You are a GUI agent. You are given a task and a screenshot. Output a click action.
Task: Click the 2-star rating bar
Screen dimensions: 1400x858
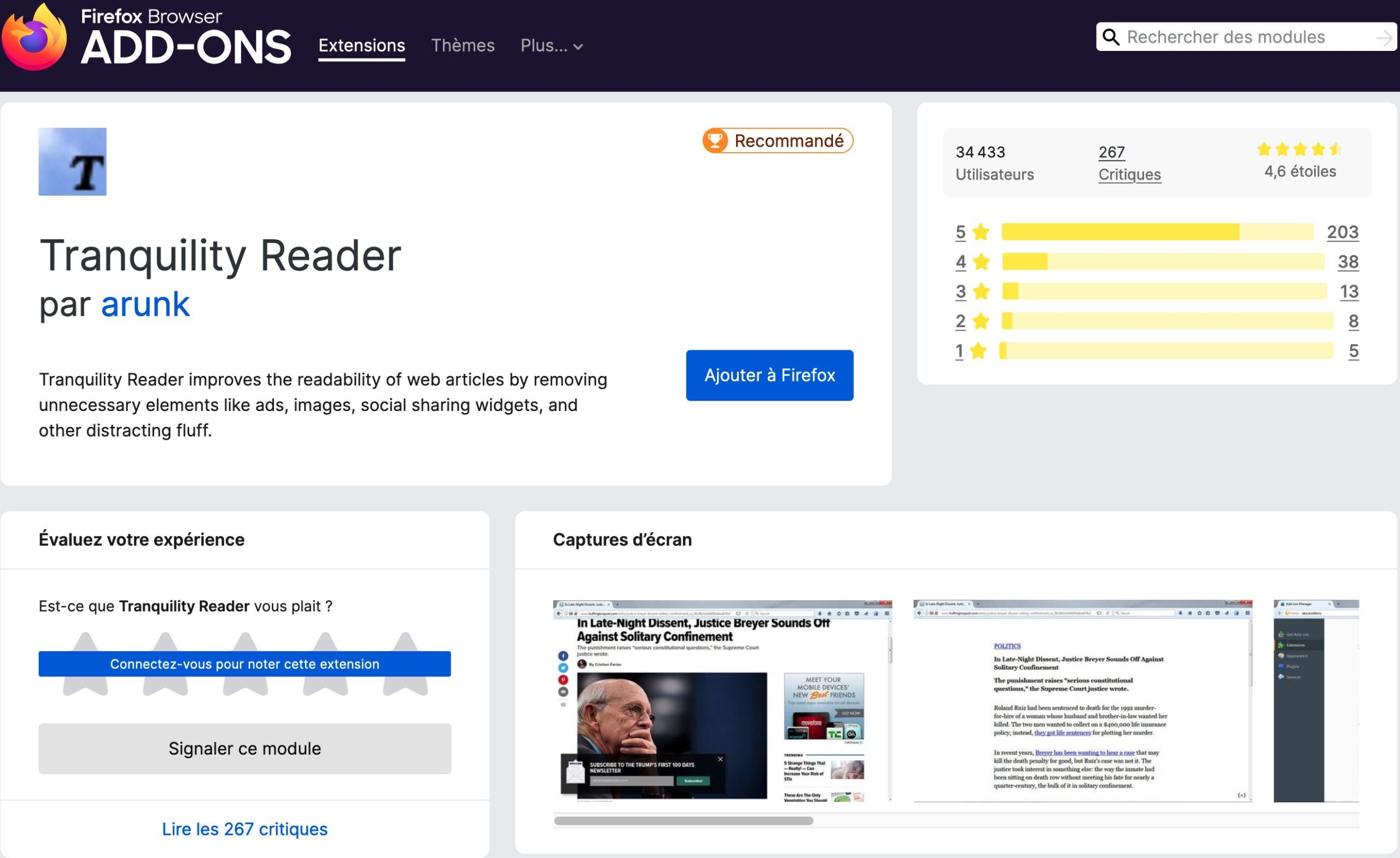(1167, 321)
